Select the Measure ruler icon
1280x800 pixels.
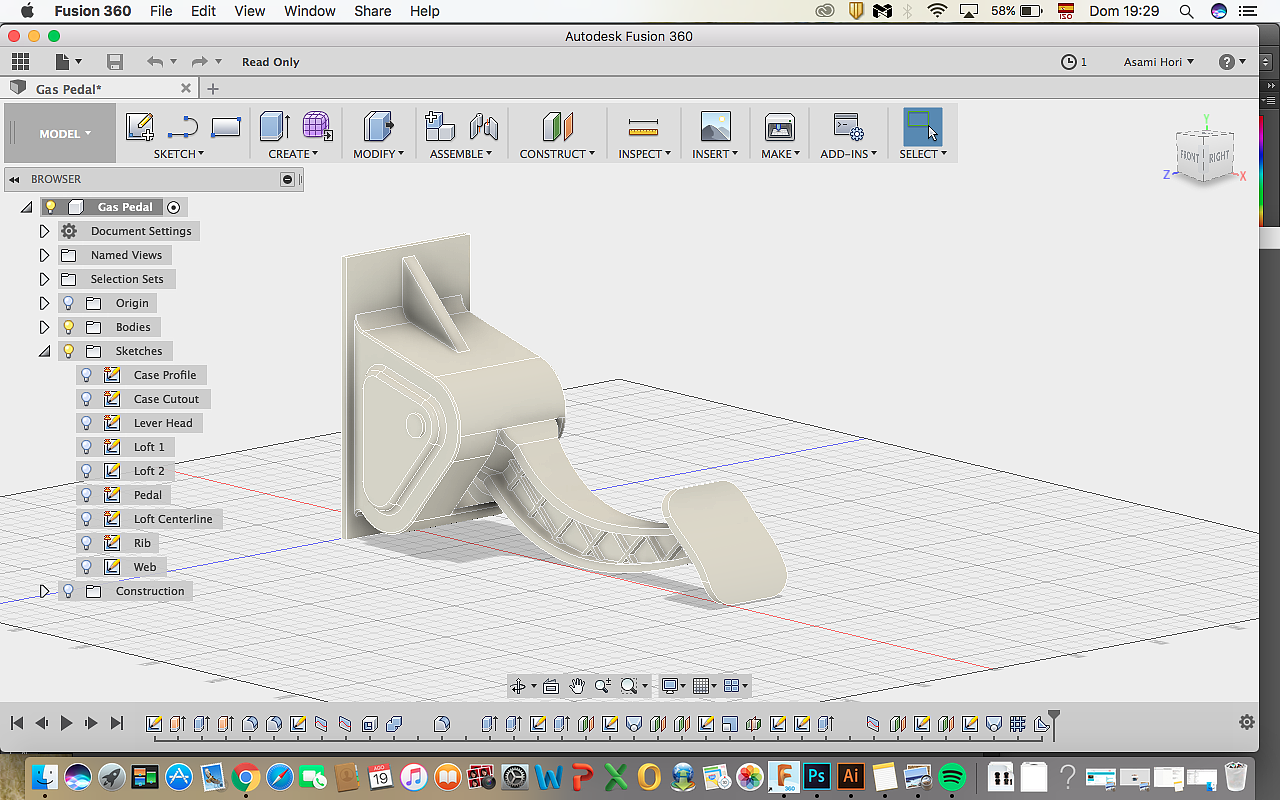click(643, 127)
